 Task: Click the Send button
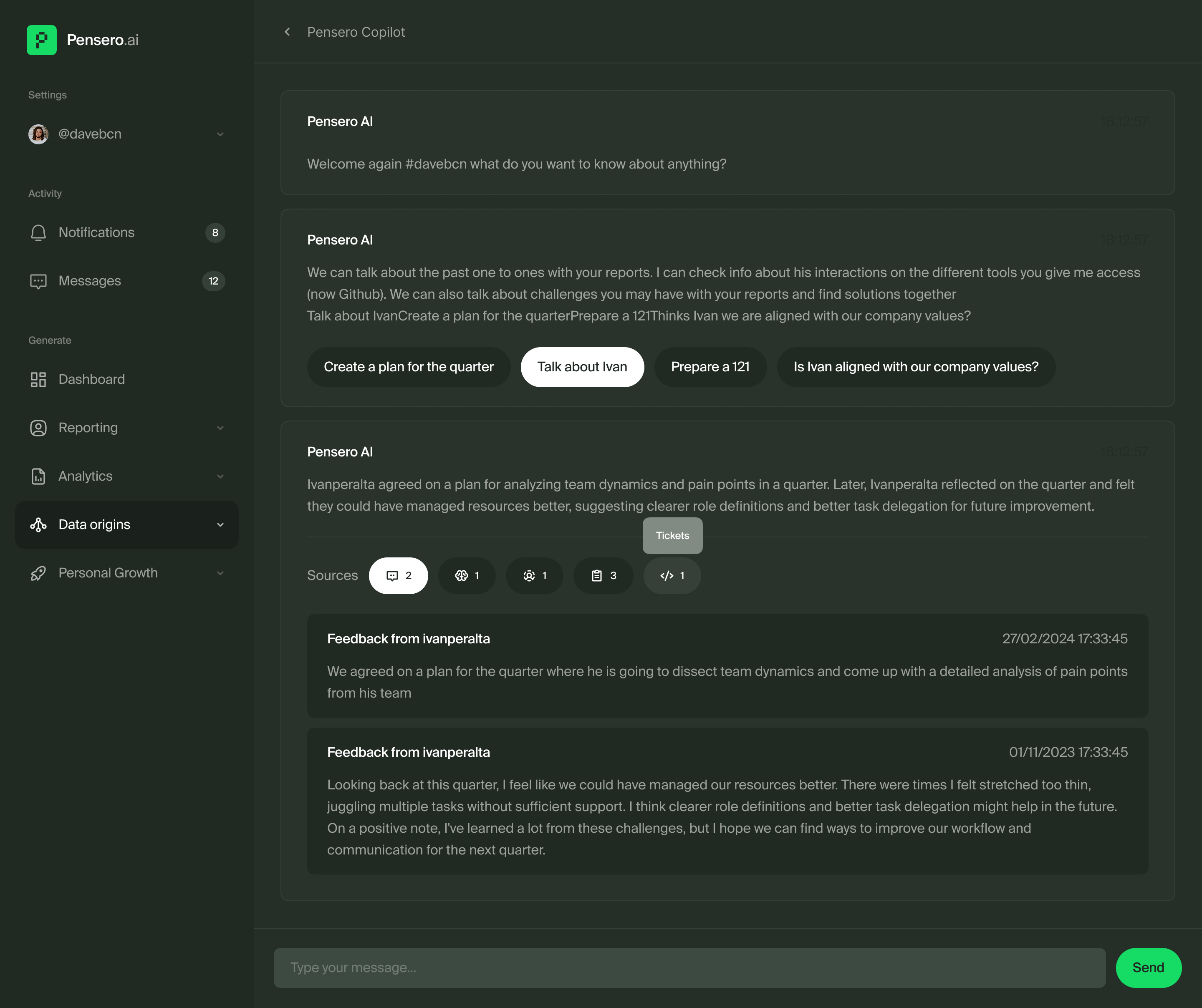coord(1148,968)
